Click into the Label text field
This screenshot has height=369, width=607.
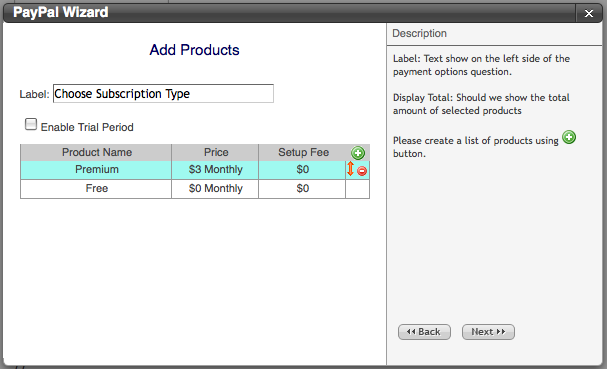click(163, 94)
